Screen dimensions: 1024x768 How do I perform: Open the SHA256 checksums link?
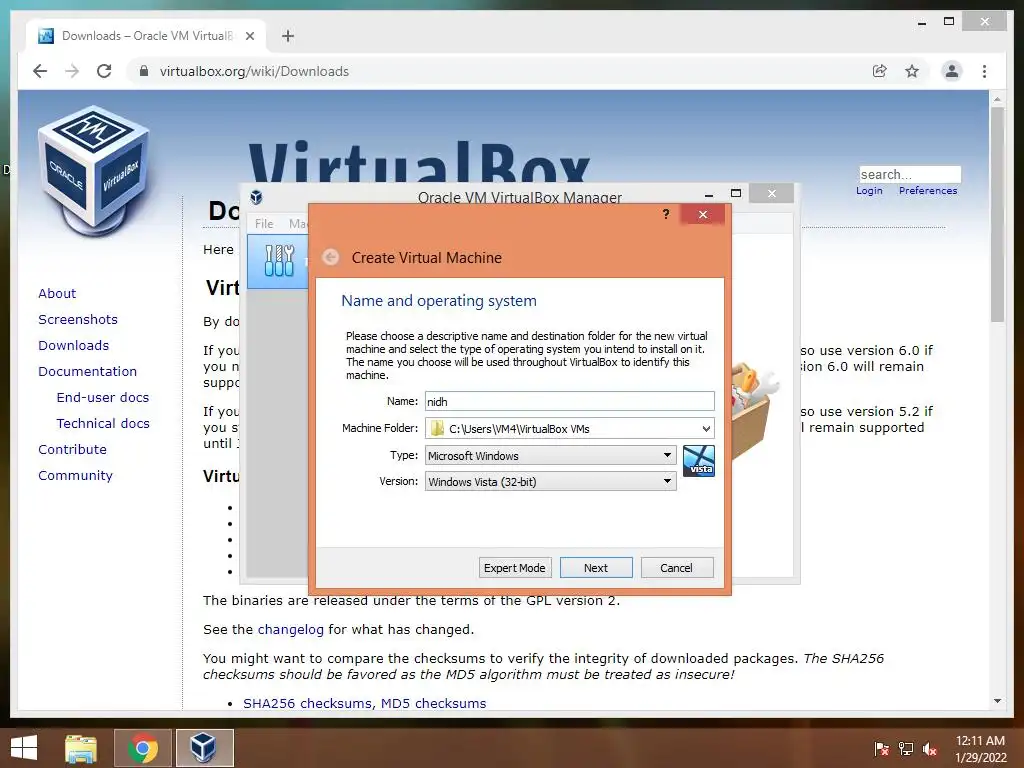(x=308, y=703)
